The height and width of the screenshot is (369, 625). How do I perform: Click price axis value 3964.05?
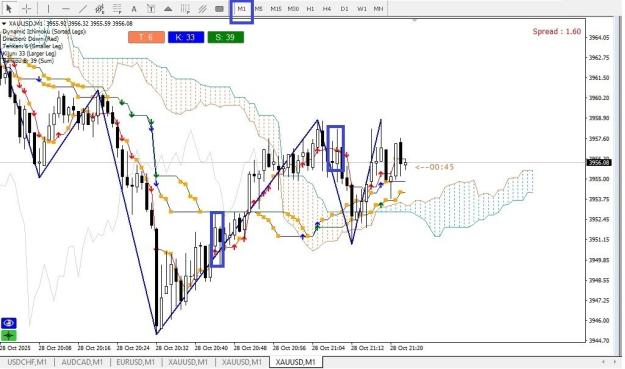pos(599,37)
